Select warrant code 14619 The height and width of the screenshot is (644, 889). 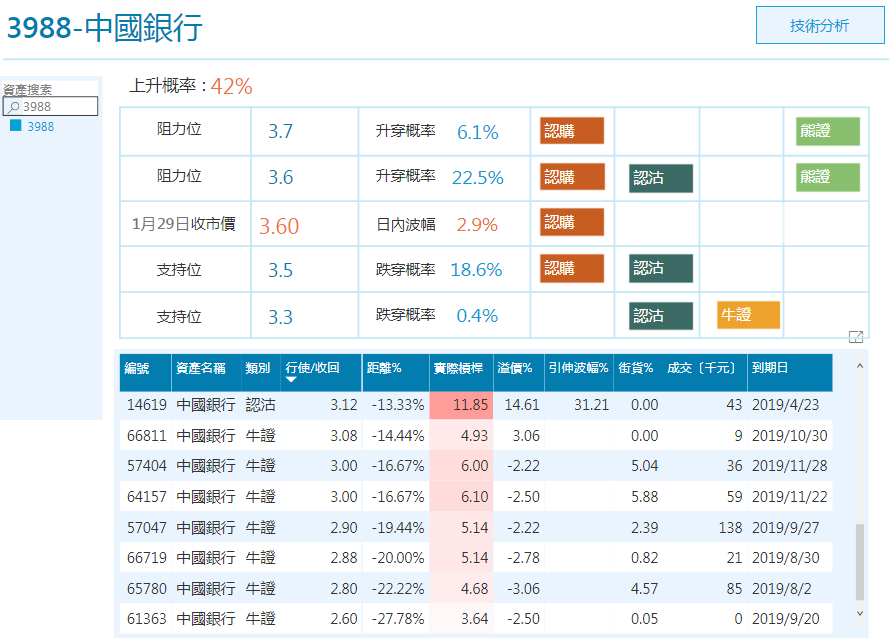(147, 405)
